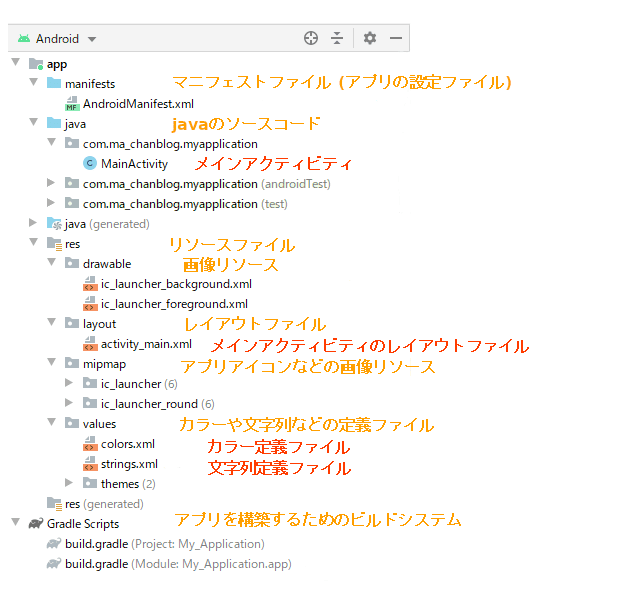The image size is (640, 610).
Task: Collapse the values folder
Action: click(x=52, y=422)
